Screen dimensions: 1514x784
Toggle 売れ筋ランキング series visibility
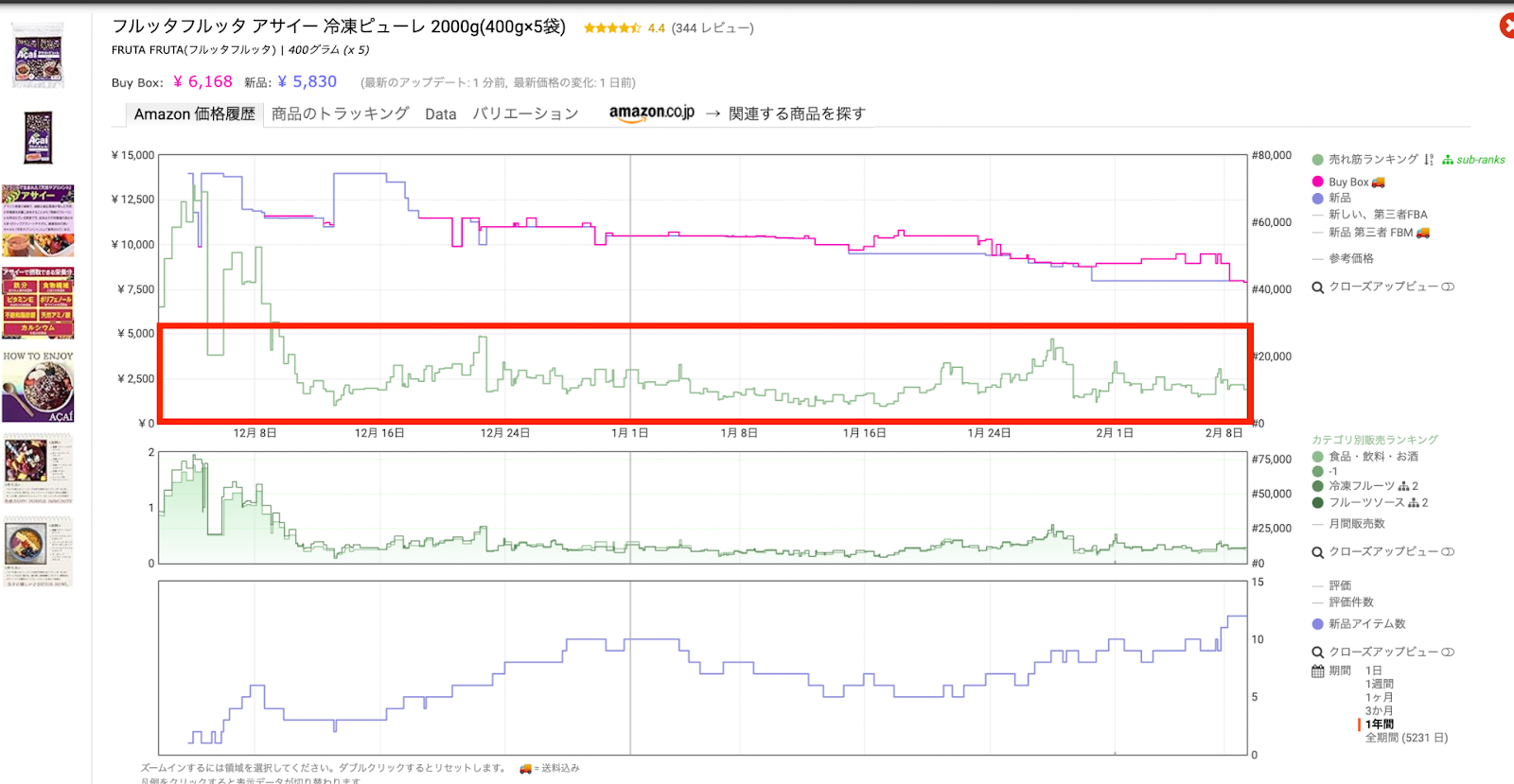pyautogui.click(x=1372, y=160)
